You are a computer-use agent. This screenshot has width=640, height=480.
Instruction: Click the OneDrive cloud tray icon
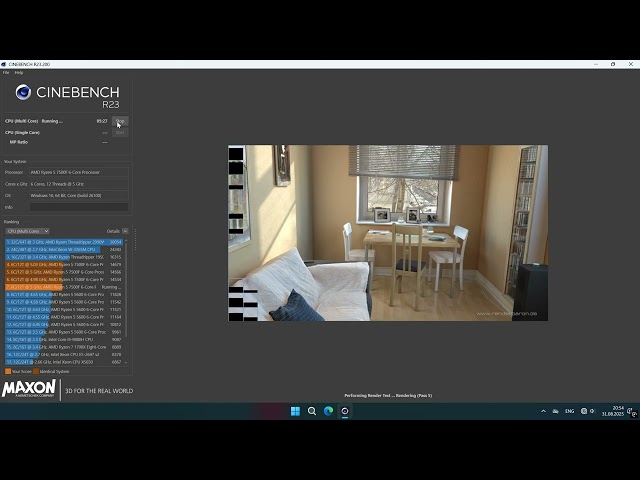pyautogui.click(x=556, y=411)
